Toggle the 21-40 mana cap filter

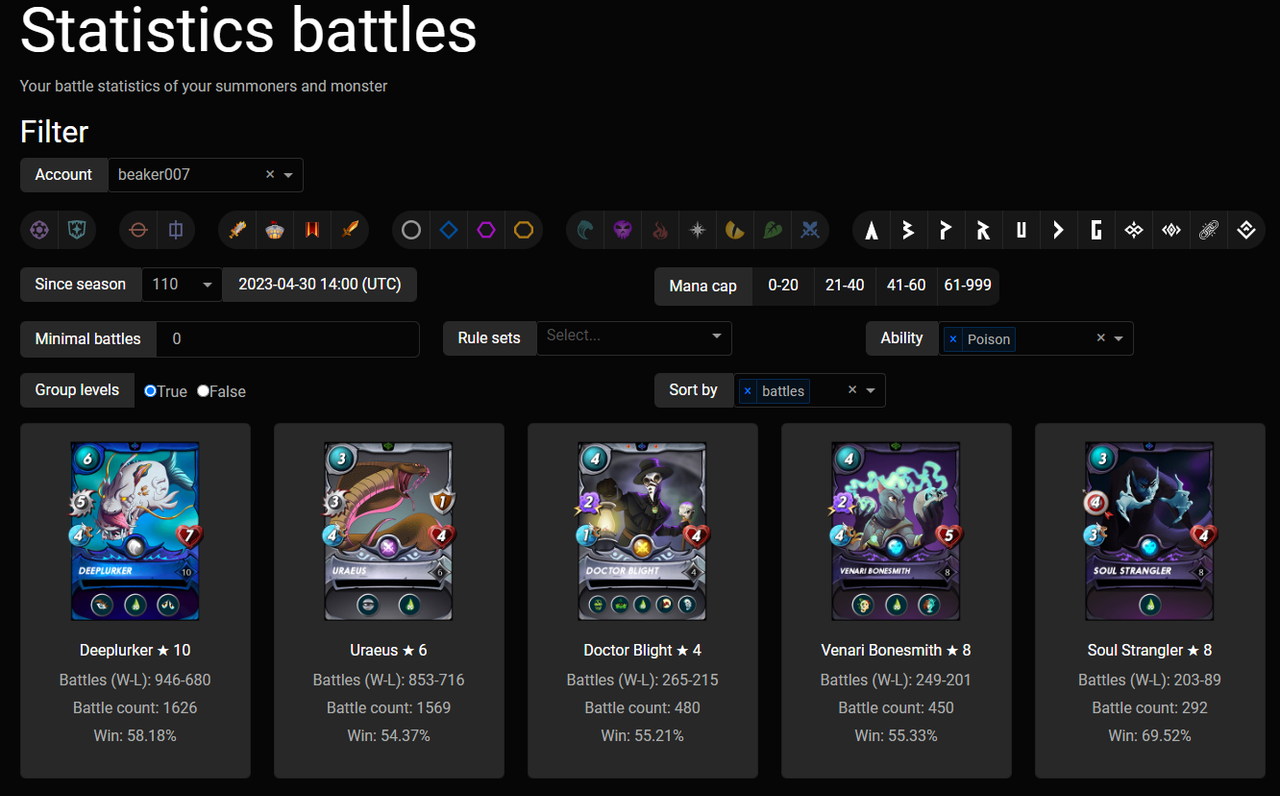point(845,285)
